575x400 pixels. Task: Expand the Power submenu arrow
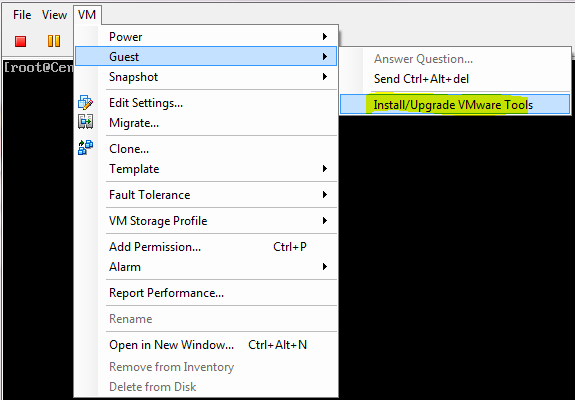pyautogui.click(x=325, y=37)
